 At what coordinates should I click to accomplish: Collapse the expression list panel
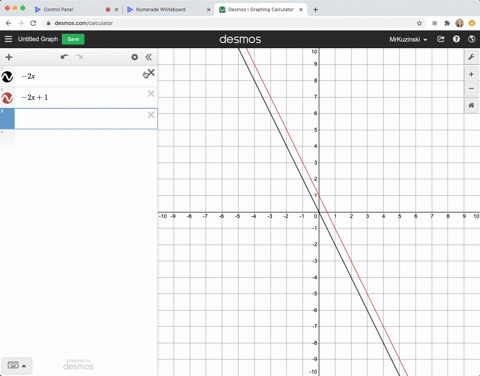[x=149, y=57]
